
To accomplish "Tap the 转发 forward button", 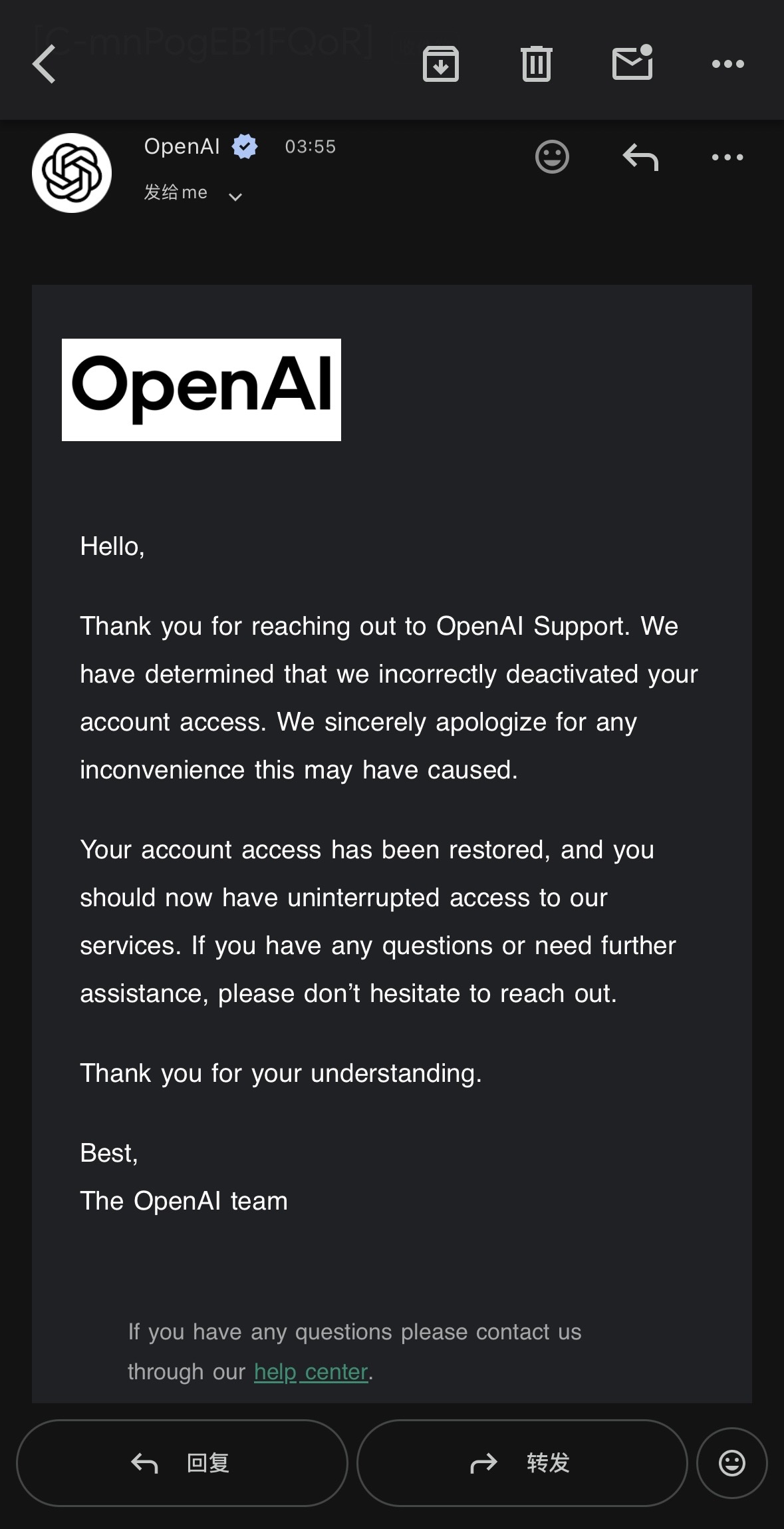I will [522, 1463].
